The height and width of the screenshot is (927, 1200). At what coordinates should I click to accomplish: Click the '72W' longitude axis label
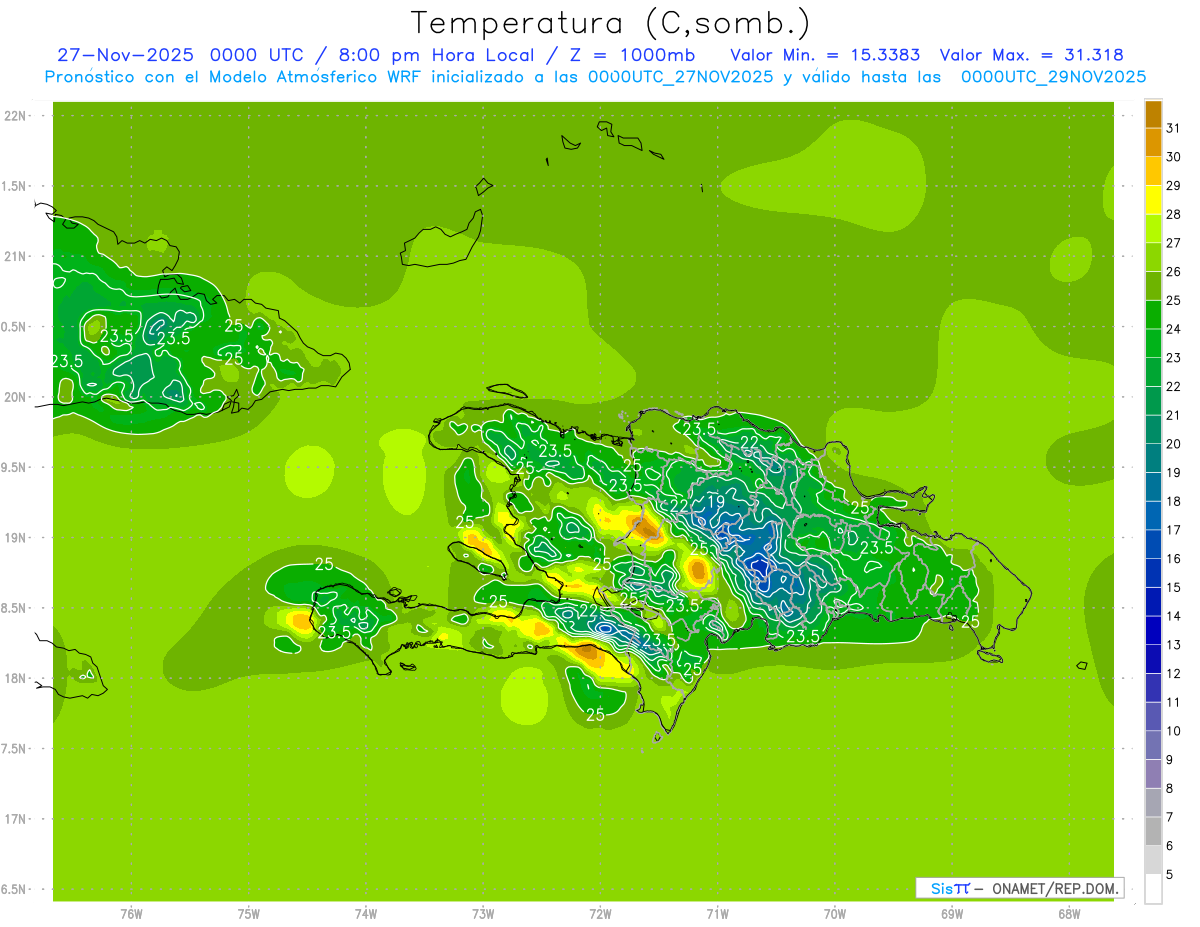600,915
